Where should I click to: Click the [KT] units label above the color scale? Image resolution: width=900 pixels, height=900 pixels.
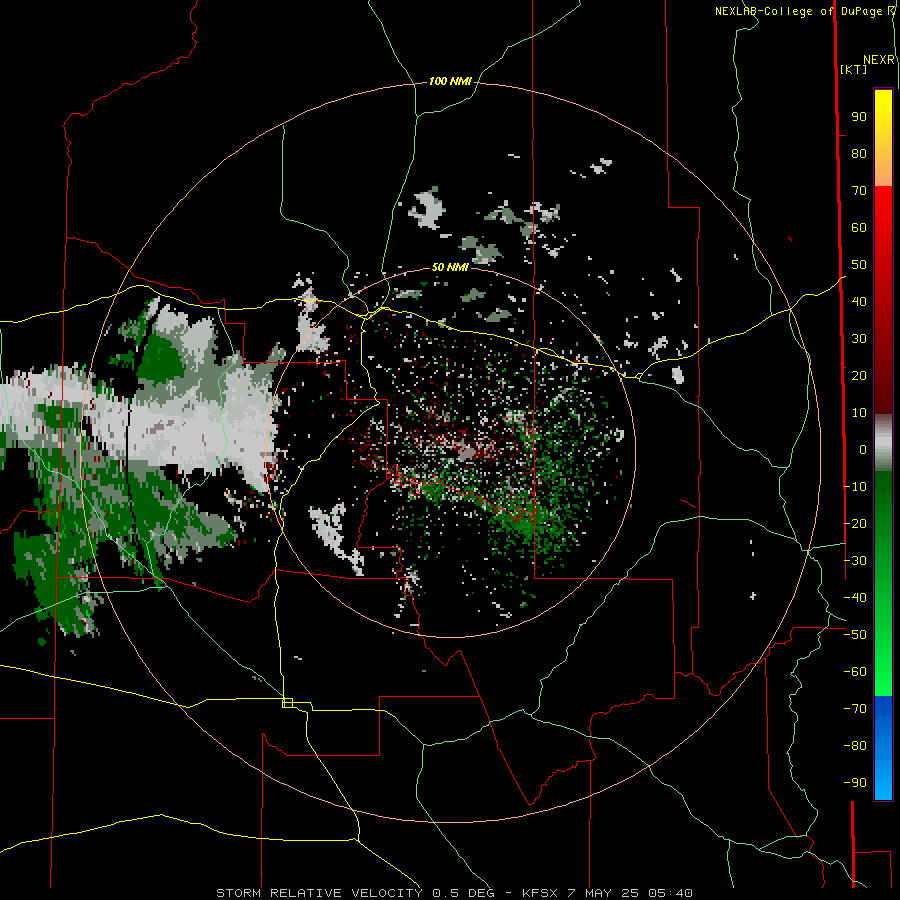coord(854,69)
